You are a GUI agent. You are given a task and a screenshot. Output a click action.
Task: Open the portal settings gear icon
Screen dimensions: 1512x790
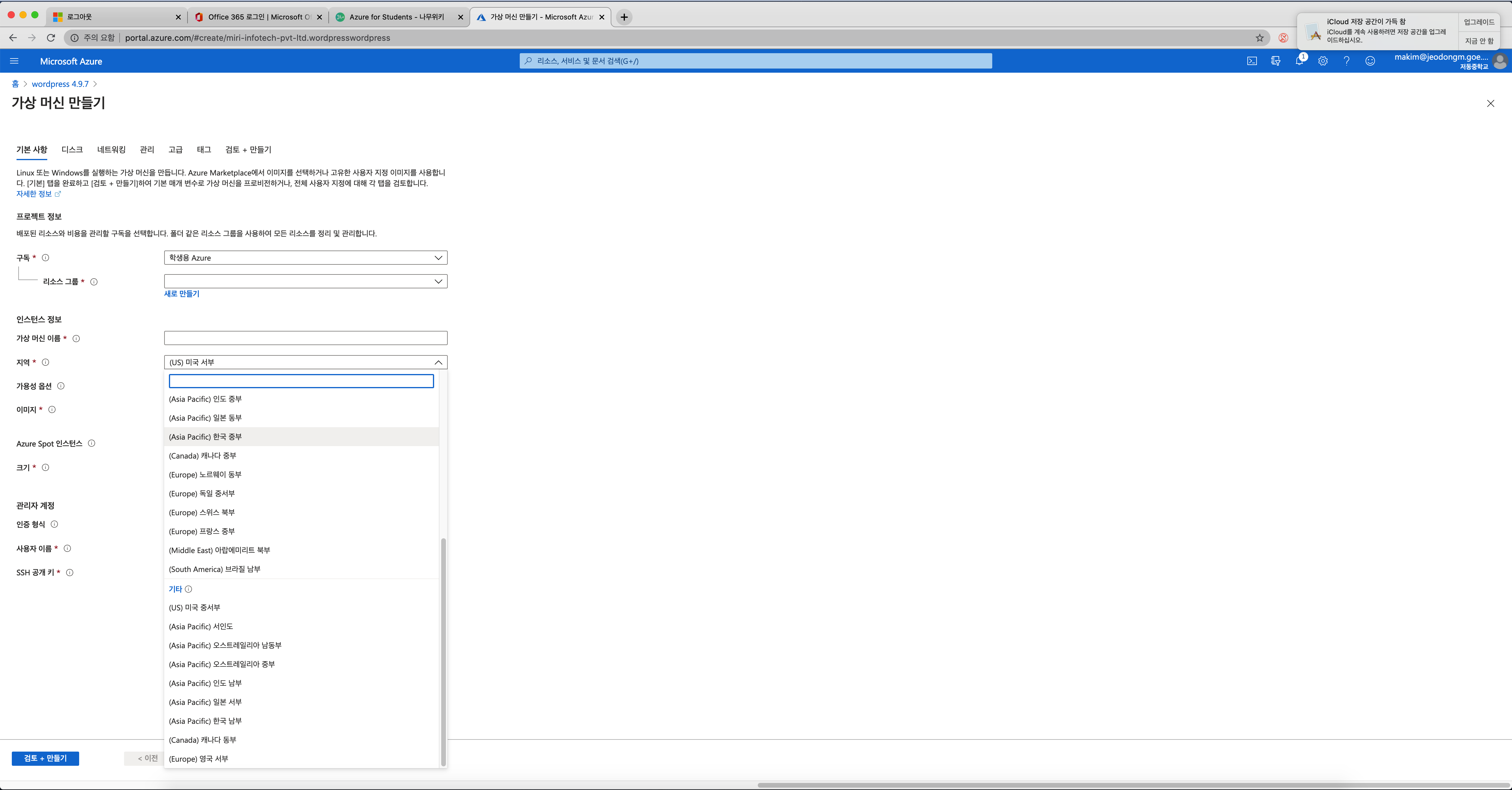(1322, 61)
